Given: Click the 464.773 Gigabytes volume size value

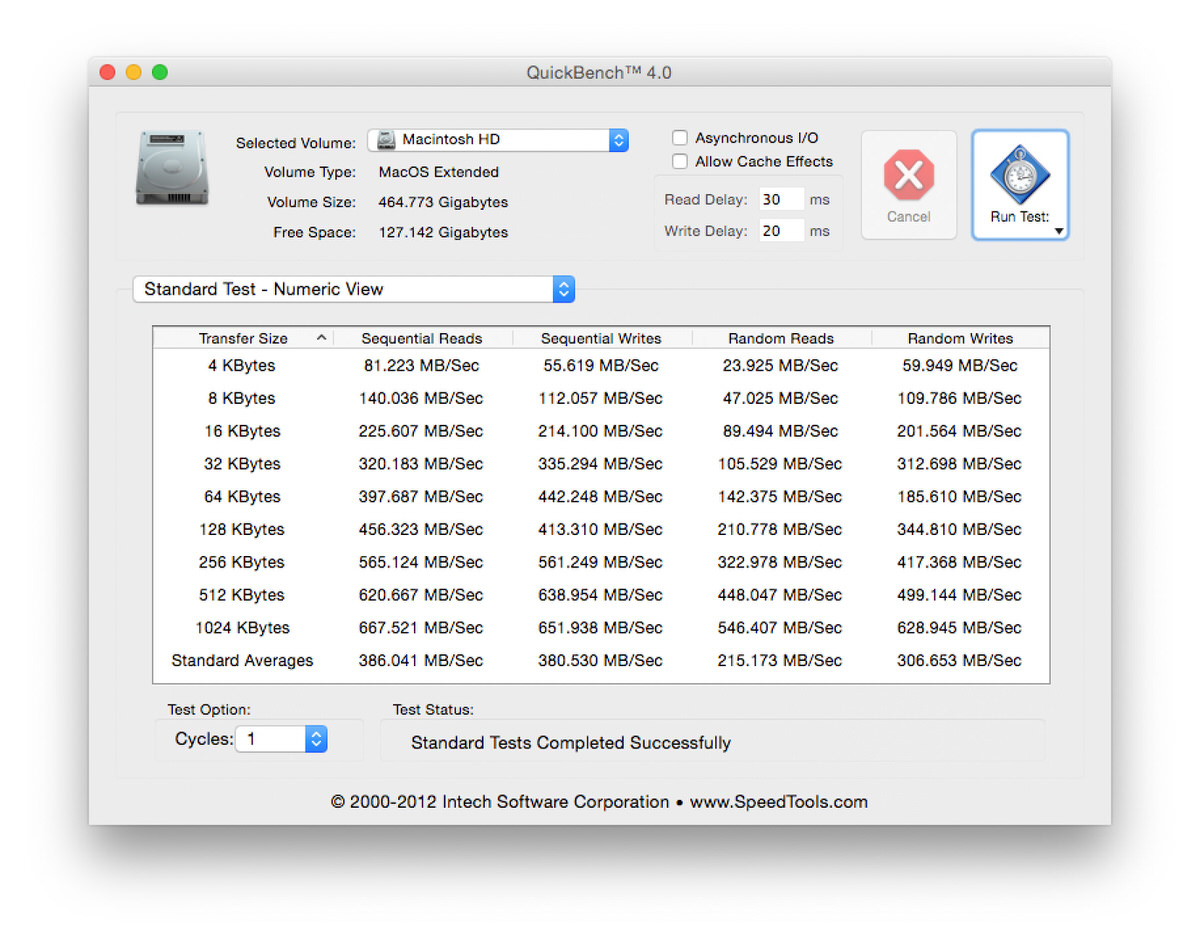Looking at the screenshot, I should click(443, 202).
